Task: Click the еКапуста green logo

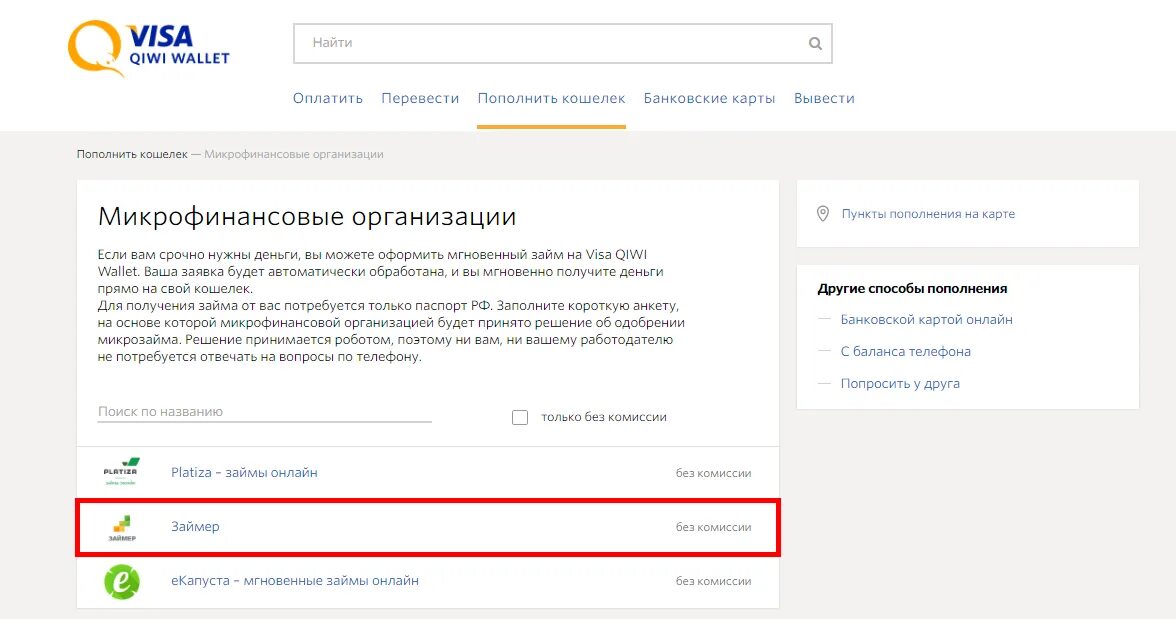Action: [122, 581]
